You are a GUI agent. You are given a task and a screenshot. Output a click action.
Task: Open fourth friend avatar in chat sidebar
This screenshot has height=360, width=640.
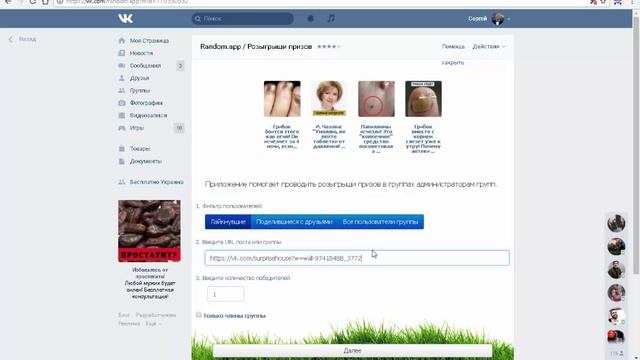(616, 293)
